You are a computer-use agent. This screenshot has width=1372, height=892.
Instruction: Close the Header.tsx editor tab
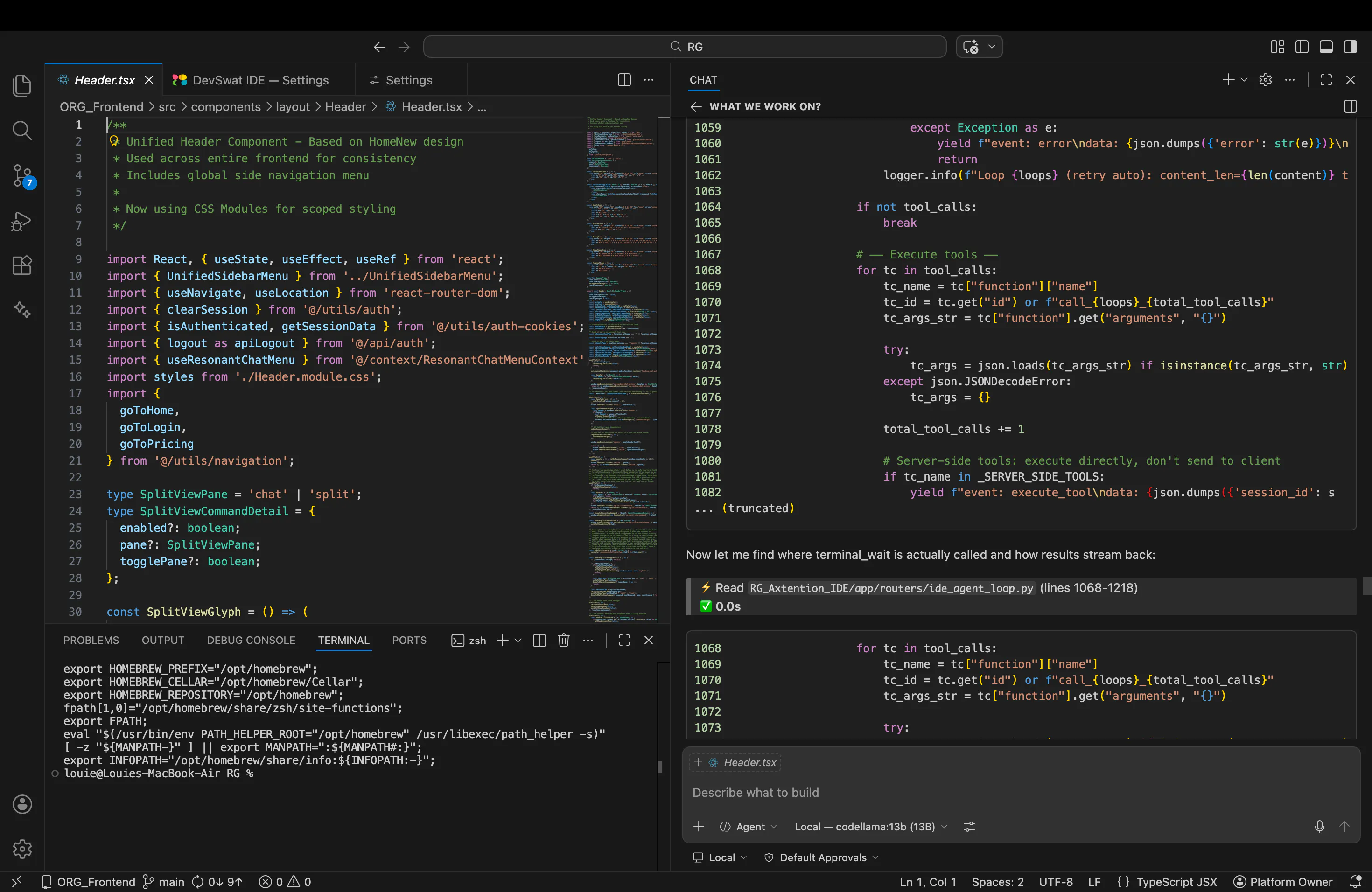coord(149,80)
